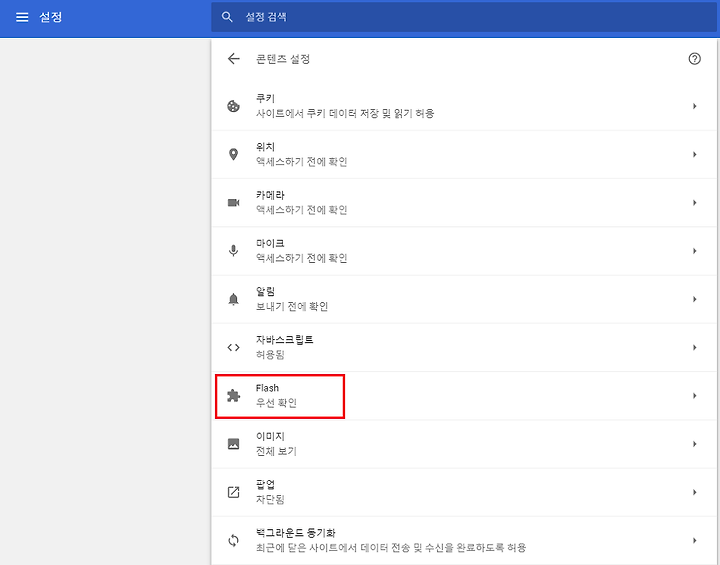Image resolution: width=720 pixels, height=565 pixels.
Task: Expand the 카메라 row arrow
Action: coord(694,203)
